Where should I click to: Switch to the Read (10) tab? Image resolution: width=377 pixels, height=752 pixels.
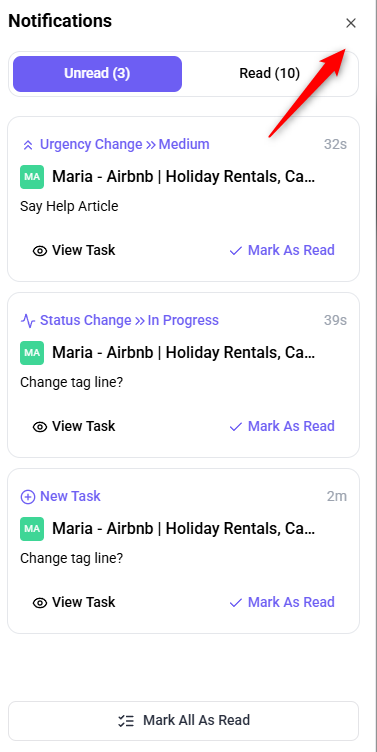[270, 74]
